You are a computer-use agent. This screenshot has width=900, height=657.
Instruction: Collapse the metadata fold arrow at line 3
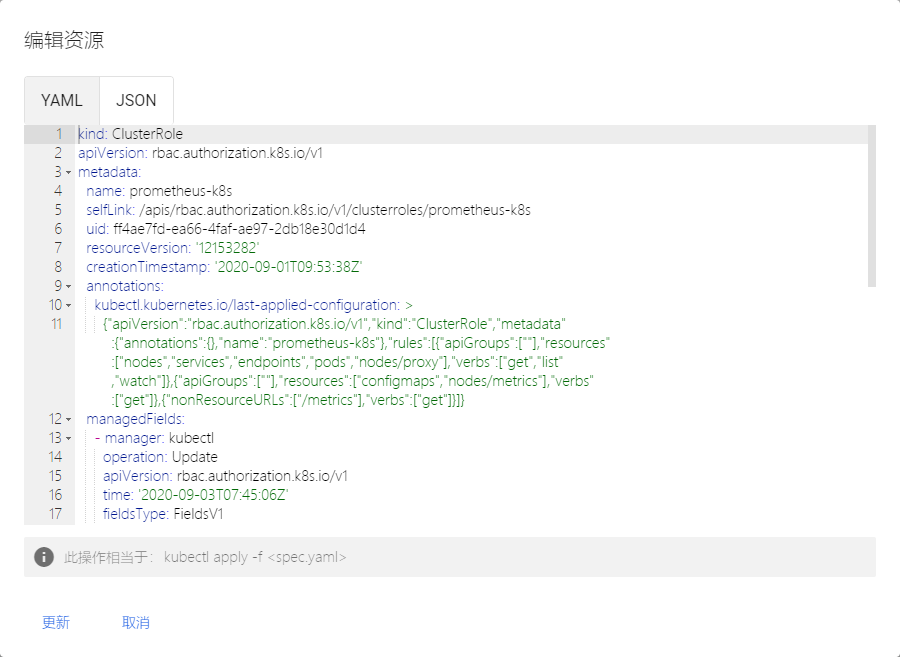tap(68, 172)
